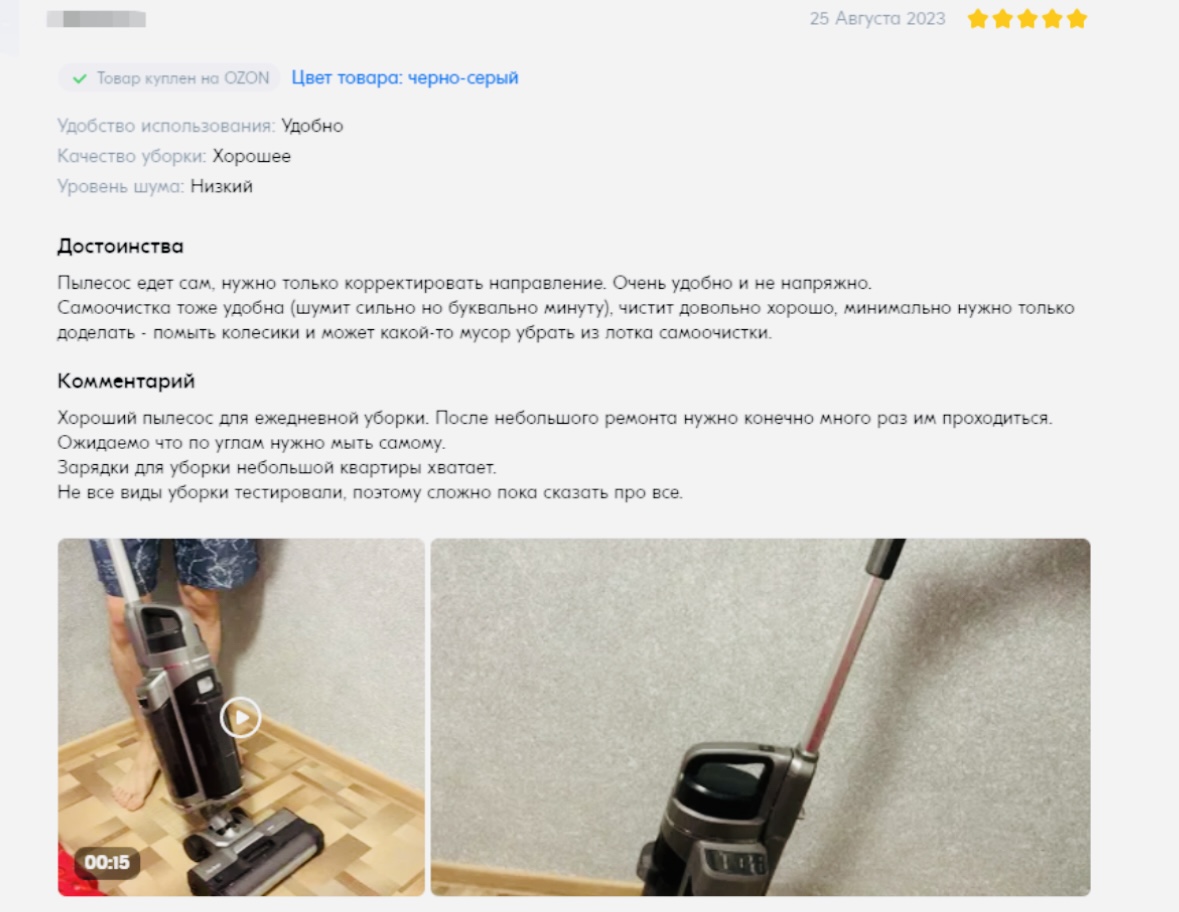This screenshot has width=1179, height=912.
Task: Open the large vacuum handle photo
Action: pyautogui.click(x=760, y=717)
